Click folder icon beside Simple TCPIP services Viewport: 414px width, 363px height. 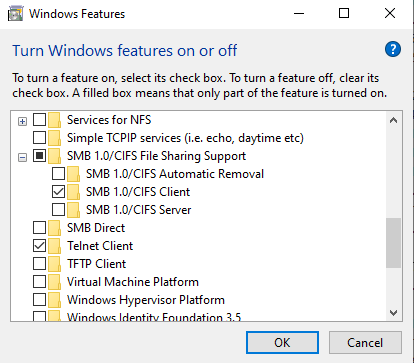tap(54, 138)
